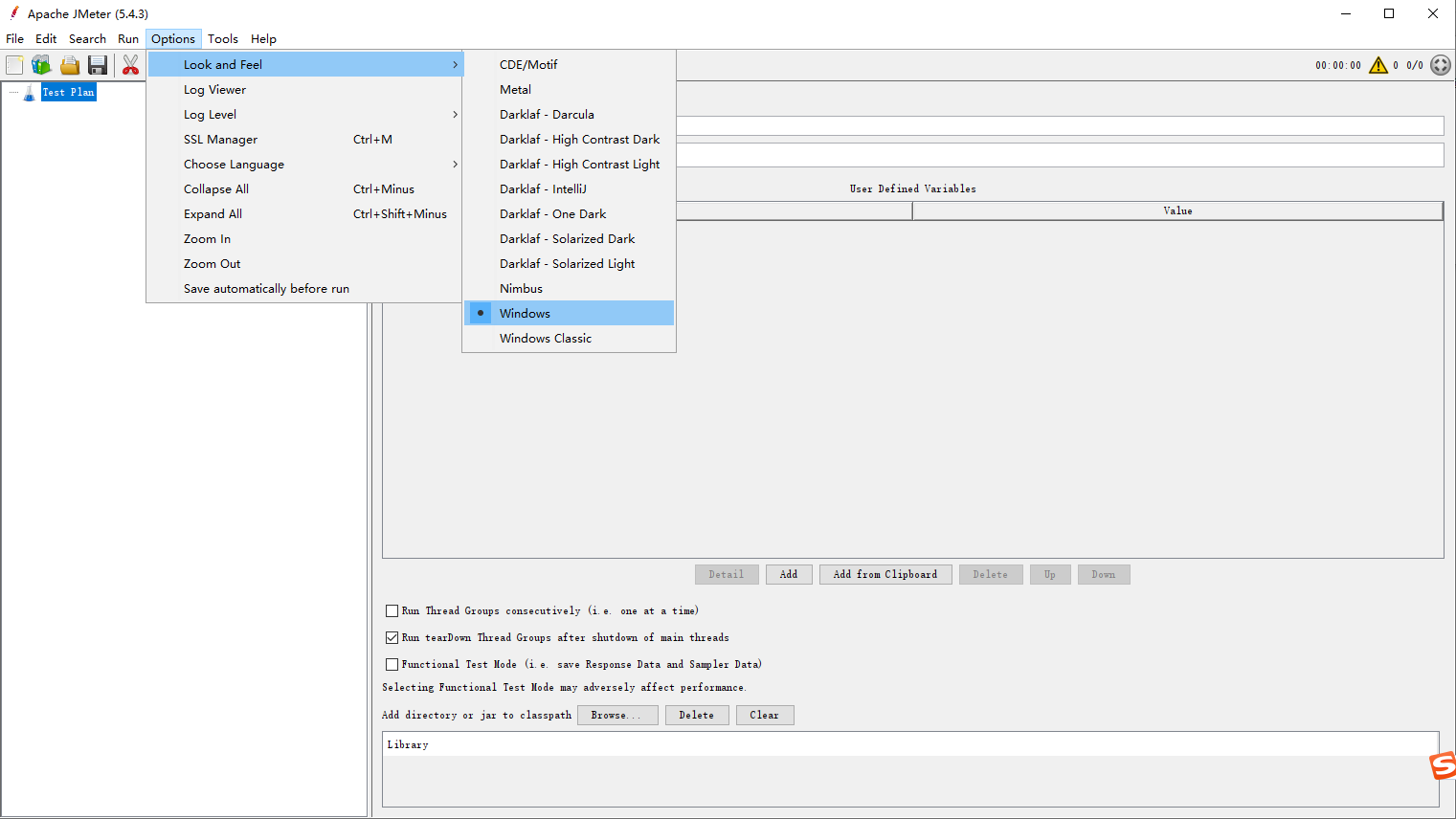Toggle Log Viewer option

[x=305, y=89]
